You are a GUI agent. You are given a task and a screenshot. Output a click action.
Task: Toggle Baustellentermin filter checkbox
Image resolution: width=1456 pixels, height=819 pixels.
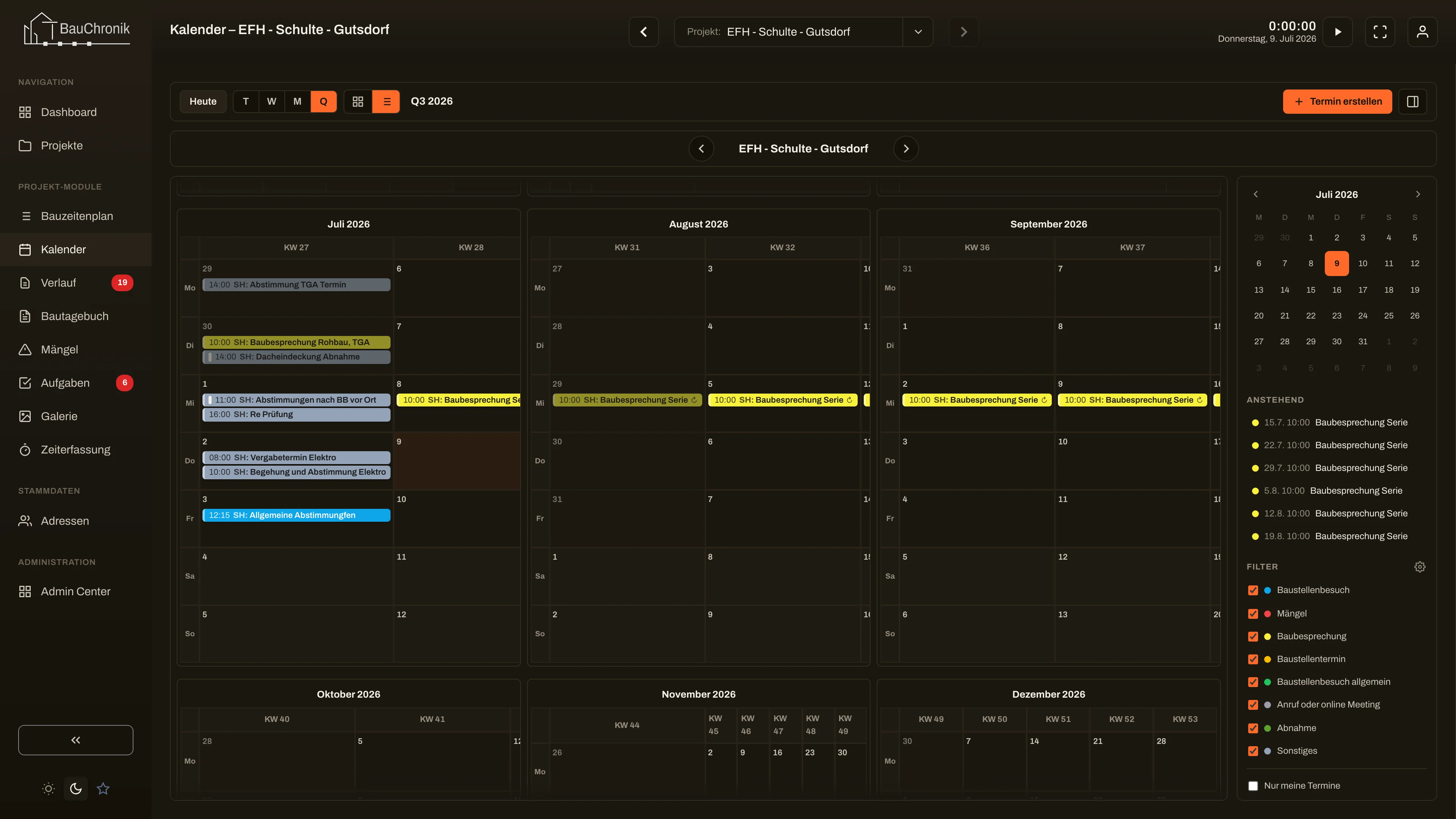(1253, 659)
